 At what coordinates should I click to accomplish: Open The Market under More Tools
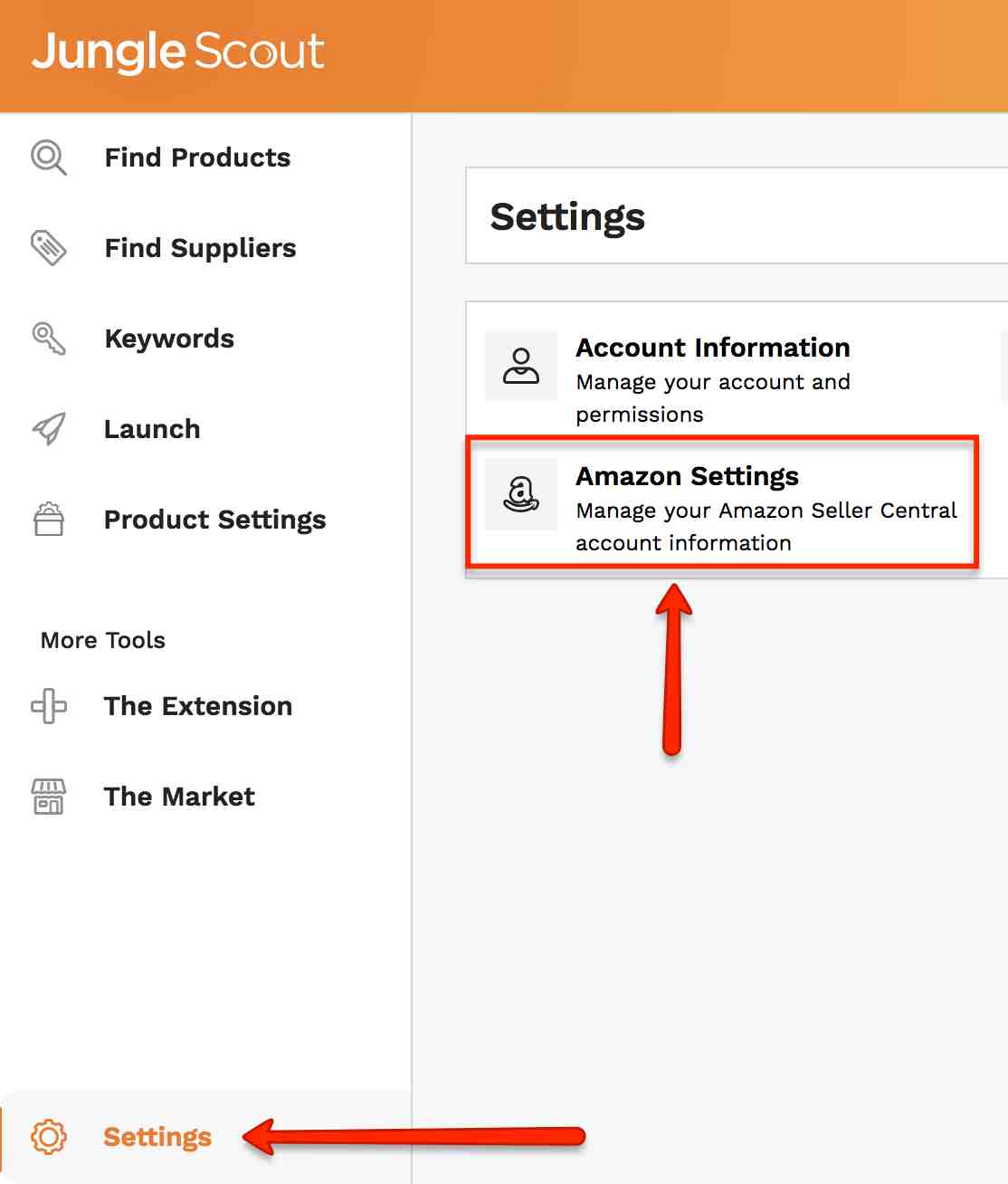pyautogui.click(x=179, y=797)
